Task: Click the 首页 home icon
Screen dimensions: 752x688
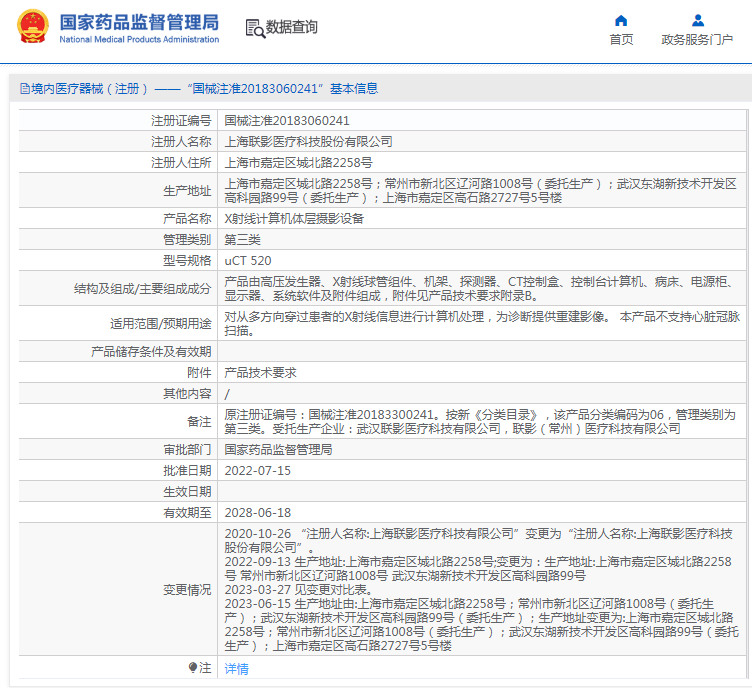Action: click(x=621, y=21)
